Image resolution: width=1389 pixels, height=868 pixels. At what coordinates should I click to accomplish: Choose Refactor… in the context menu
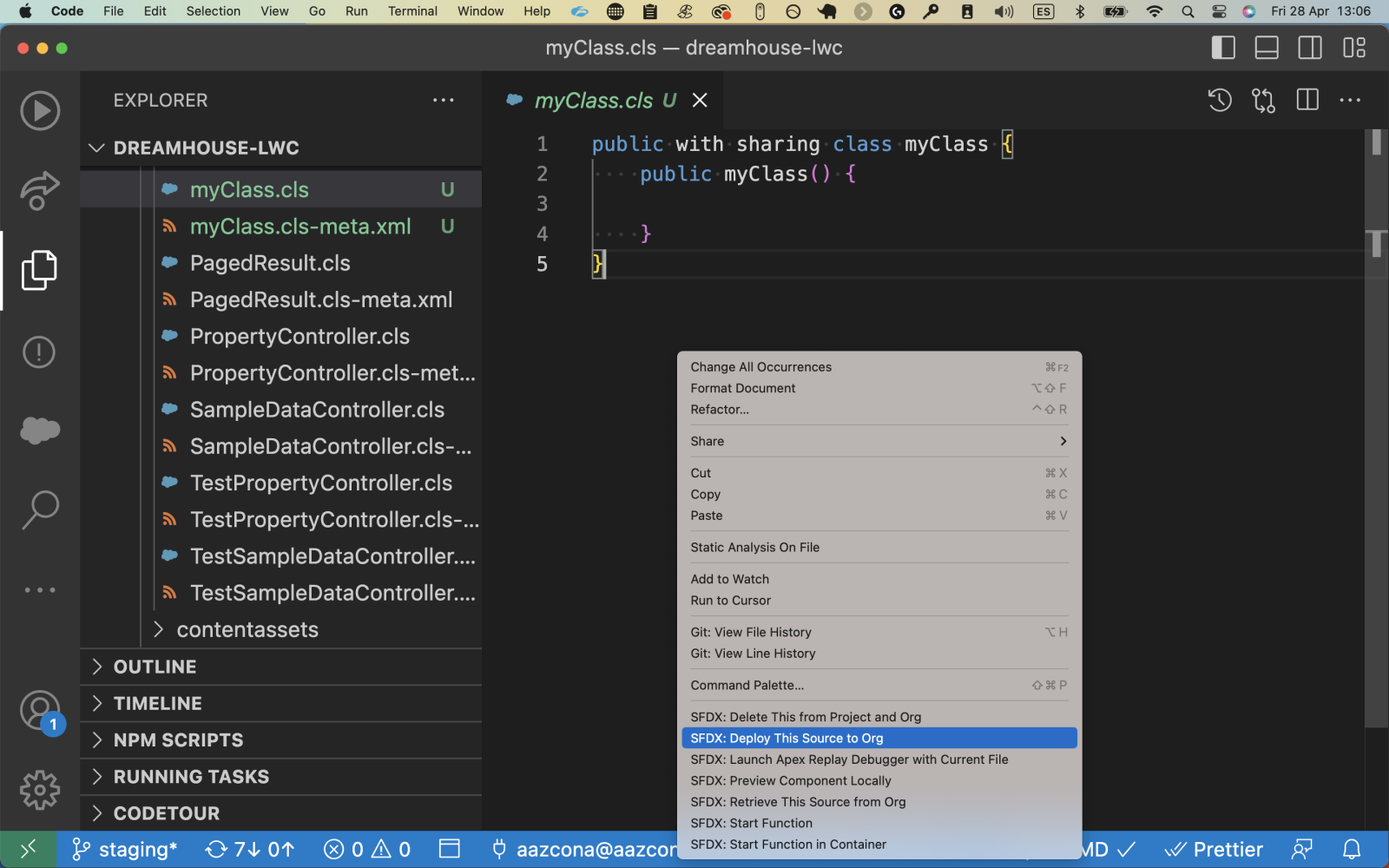(879, 410)
